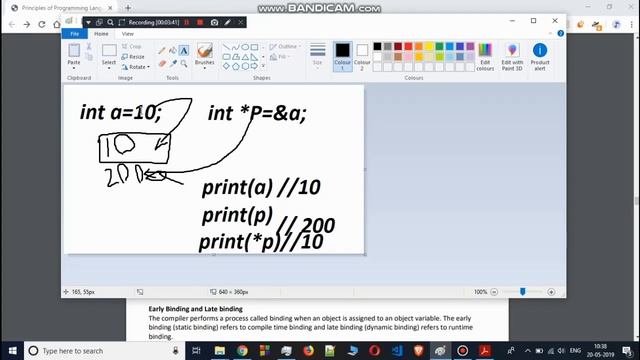Screen dimensions: 640x360
Task: Click the Resize button
Action: click(133, 57)
